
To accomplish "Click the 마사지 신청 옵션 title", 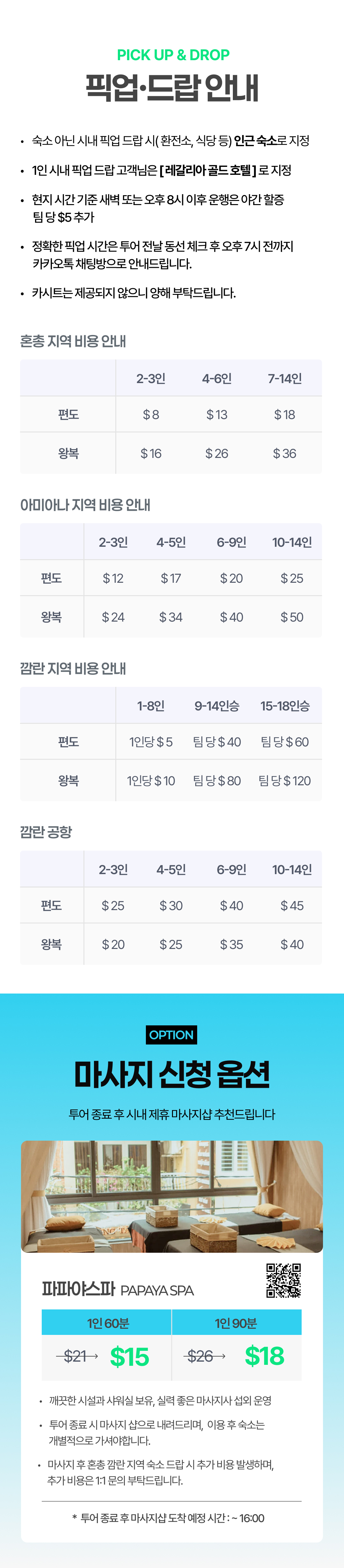I will pos(172,1074).
